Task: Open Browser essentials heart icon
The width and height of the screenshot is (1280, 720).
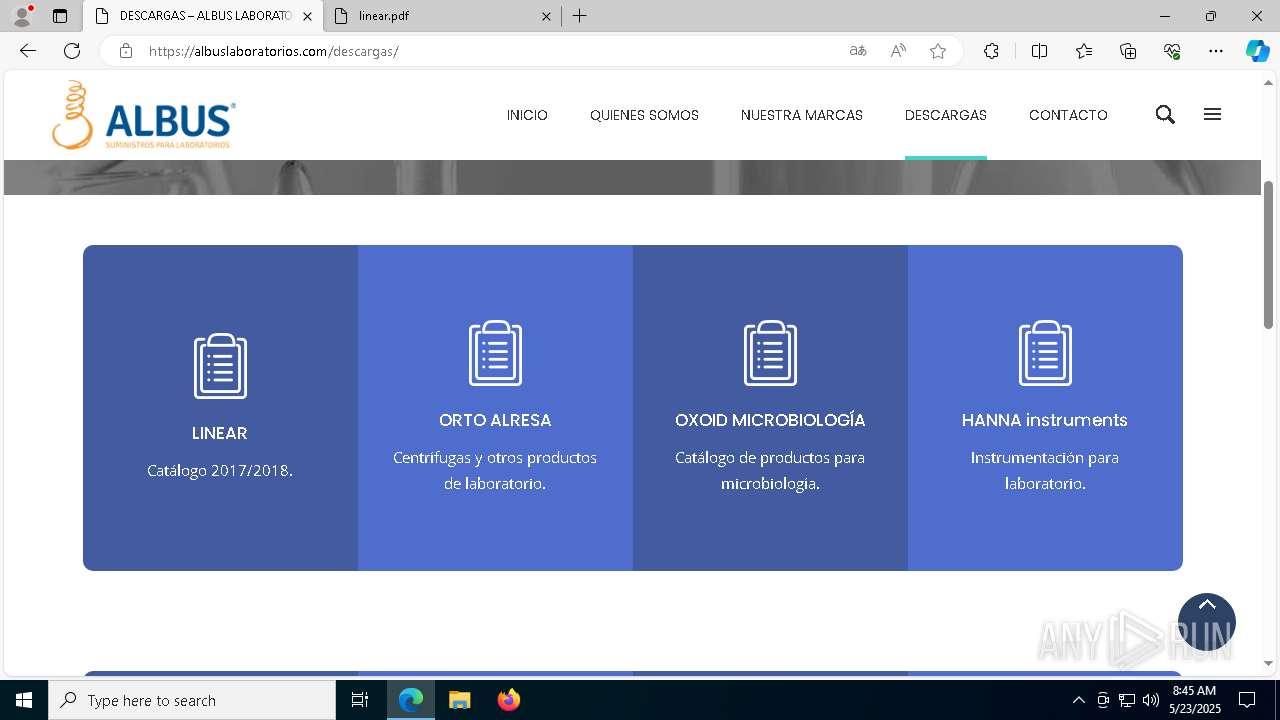Action: coord(1172,51)
